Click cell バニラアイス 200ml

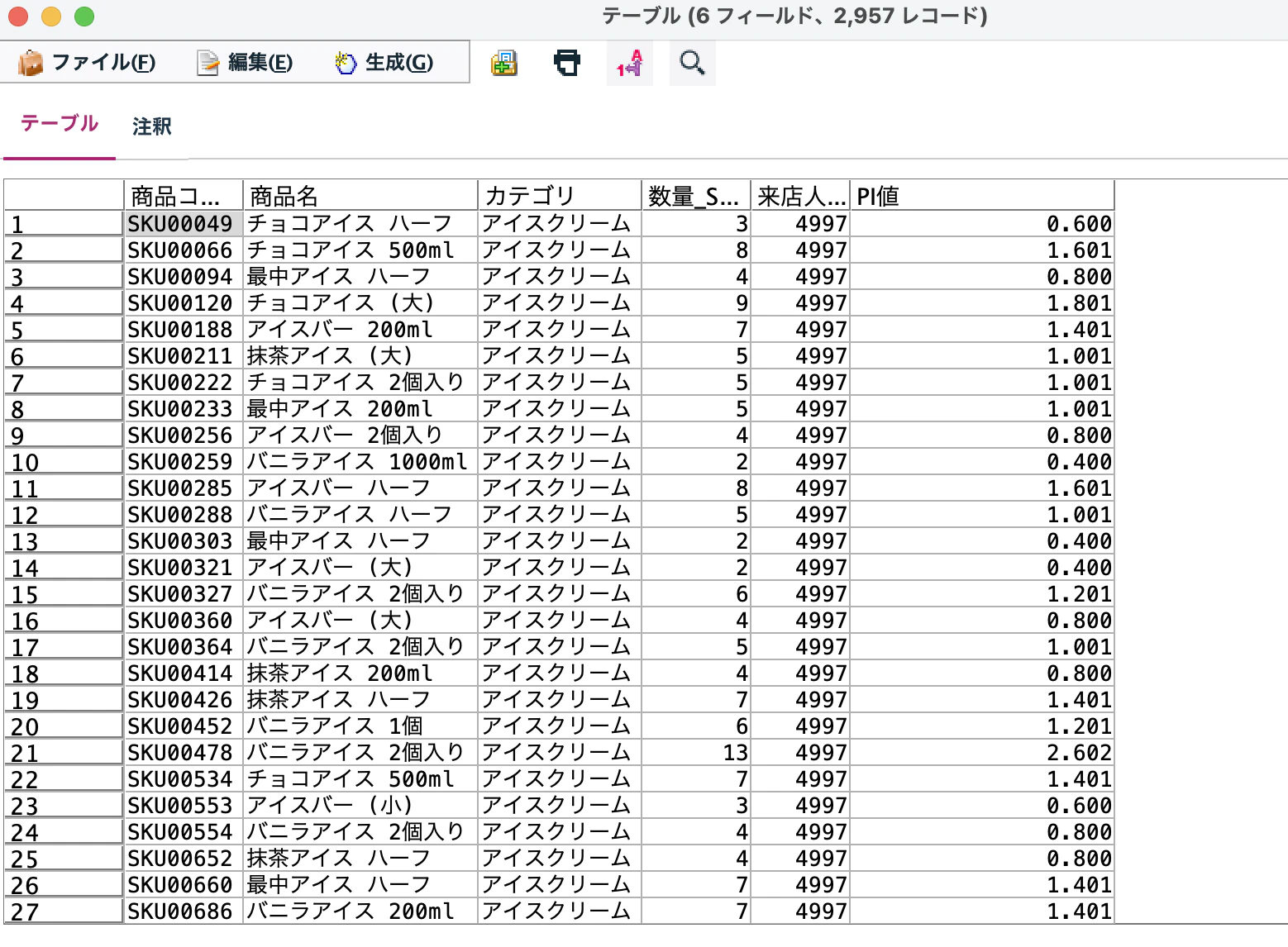(360, 911)
